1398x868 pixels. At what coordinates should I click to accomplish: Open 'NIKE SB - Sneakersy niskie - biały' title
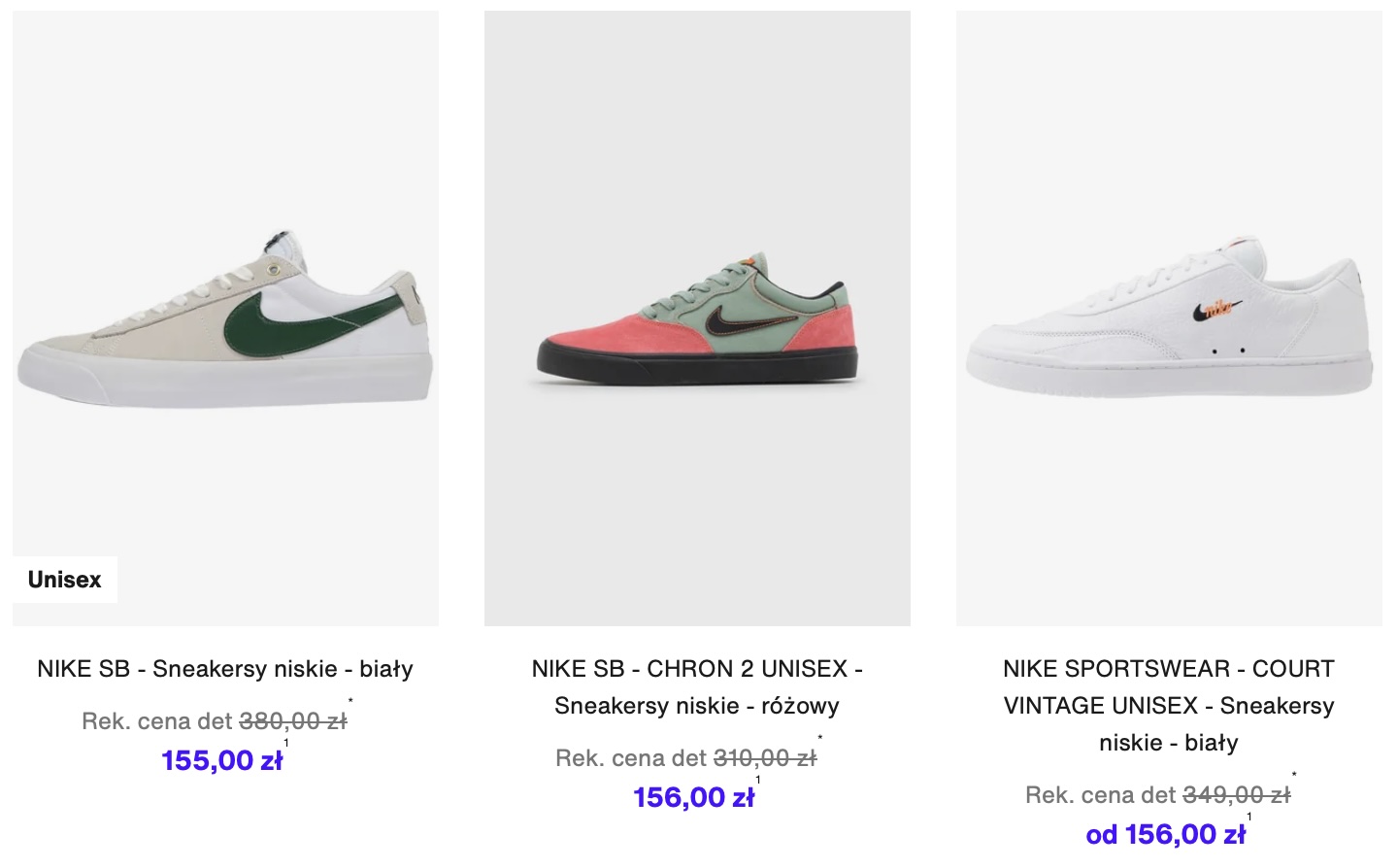[x=225, y=669]
